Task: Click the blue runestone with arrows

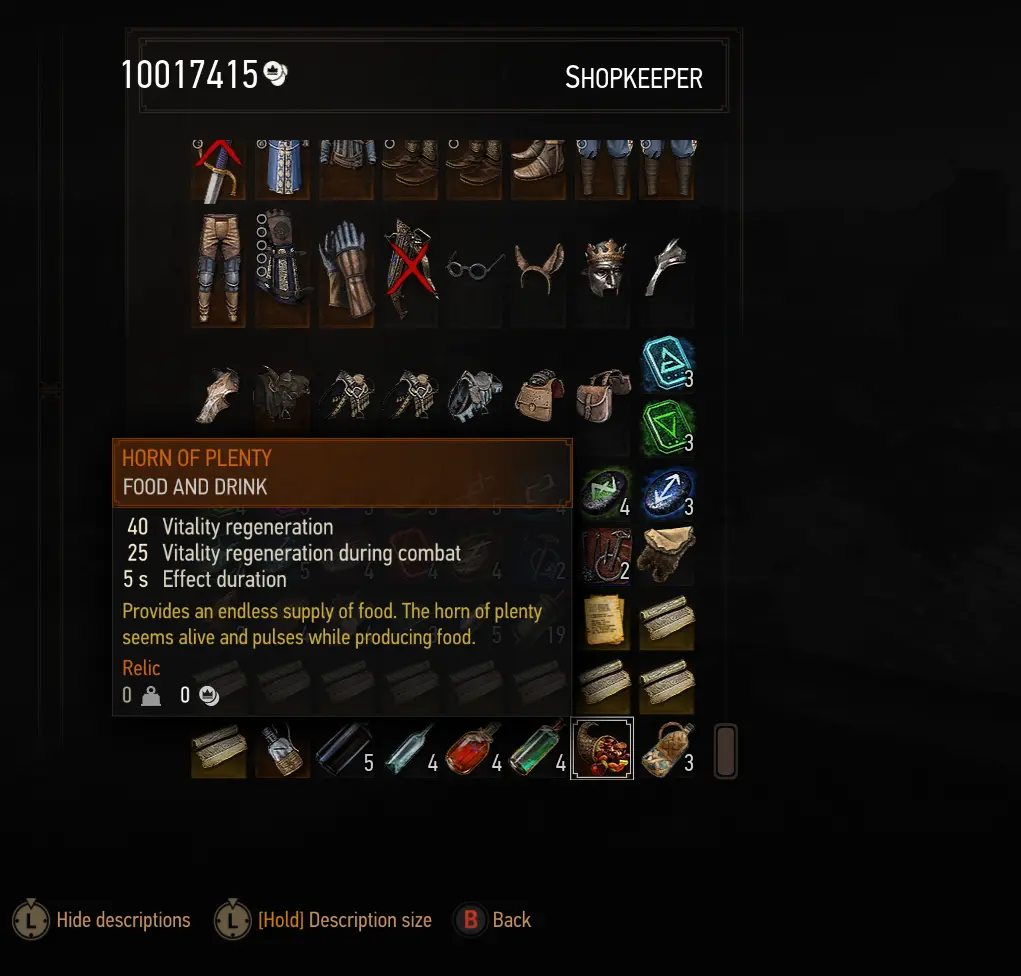Action: pos(667,495)
